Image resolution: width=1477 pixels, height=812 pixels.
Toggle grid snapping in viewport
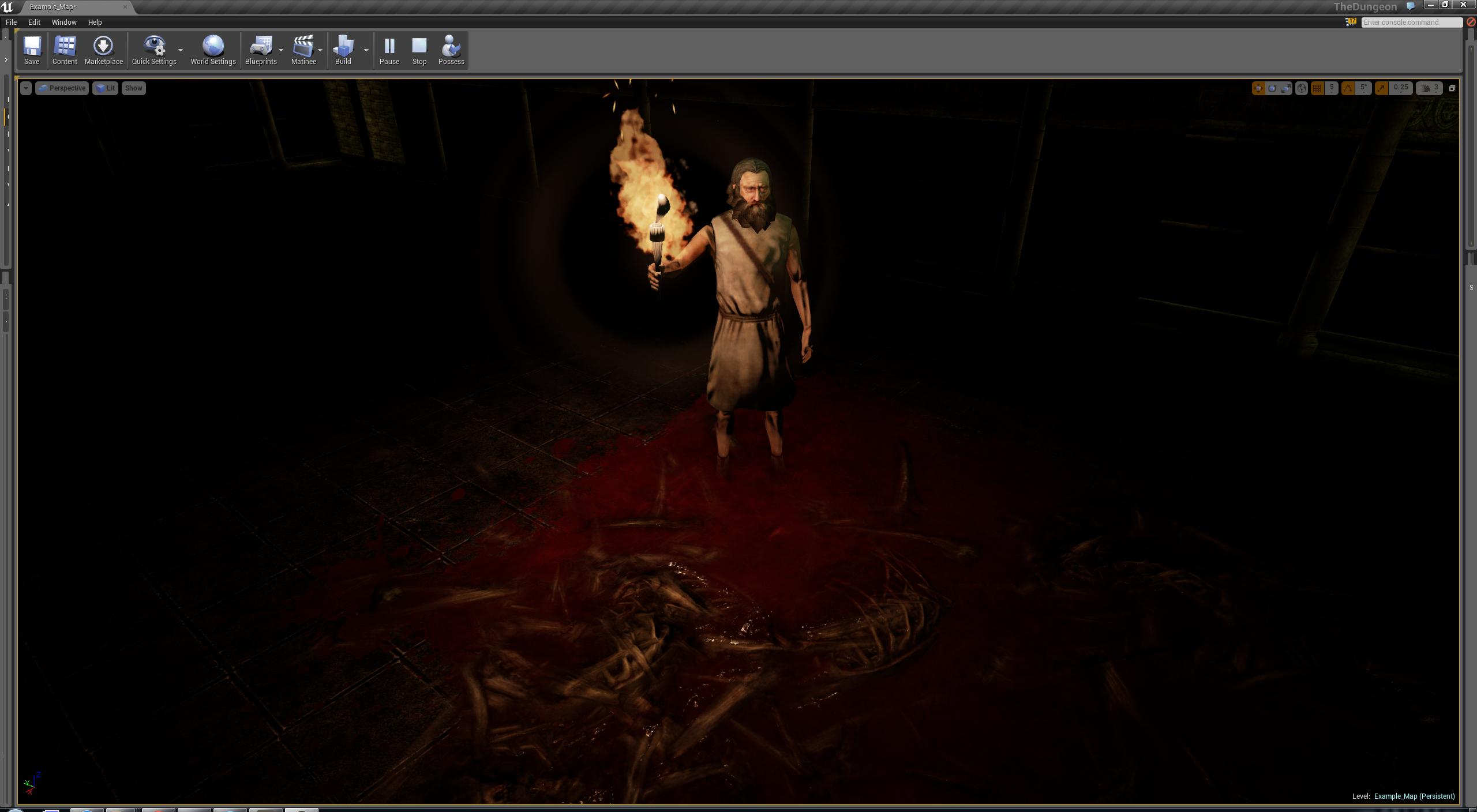(1317, 88)
